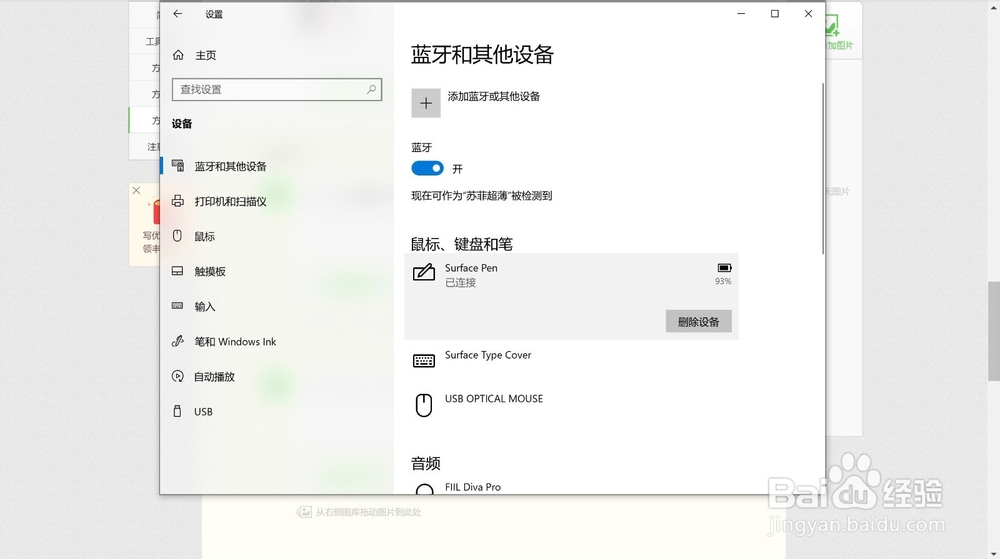
Task: Click the Settings window vertical scrollbar
Action: pyautogui.click(x=823, y=169)
